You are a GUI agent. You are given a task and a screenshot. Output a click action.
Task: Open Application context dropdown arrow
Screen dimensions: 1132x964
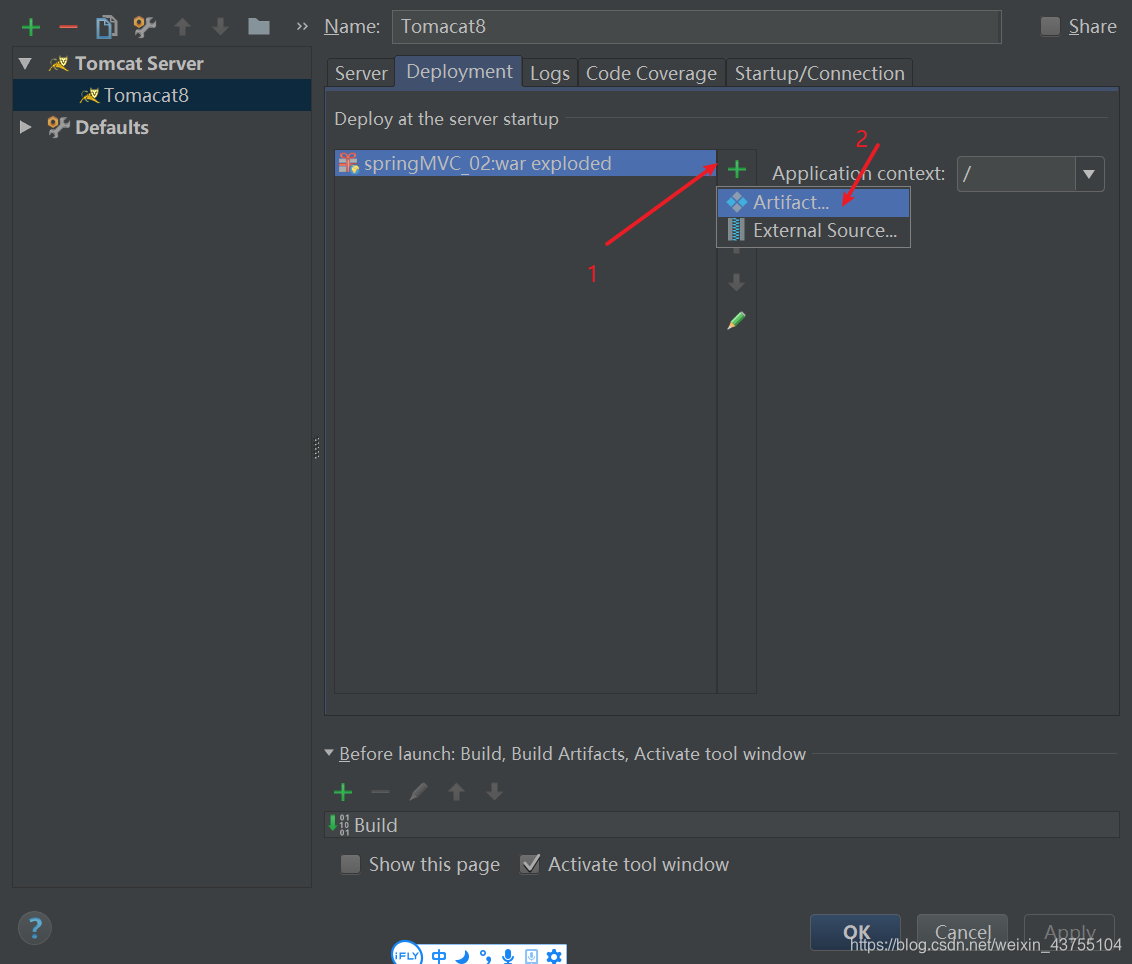coord(1089,174)
